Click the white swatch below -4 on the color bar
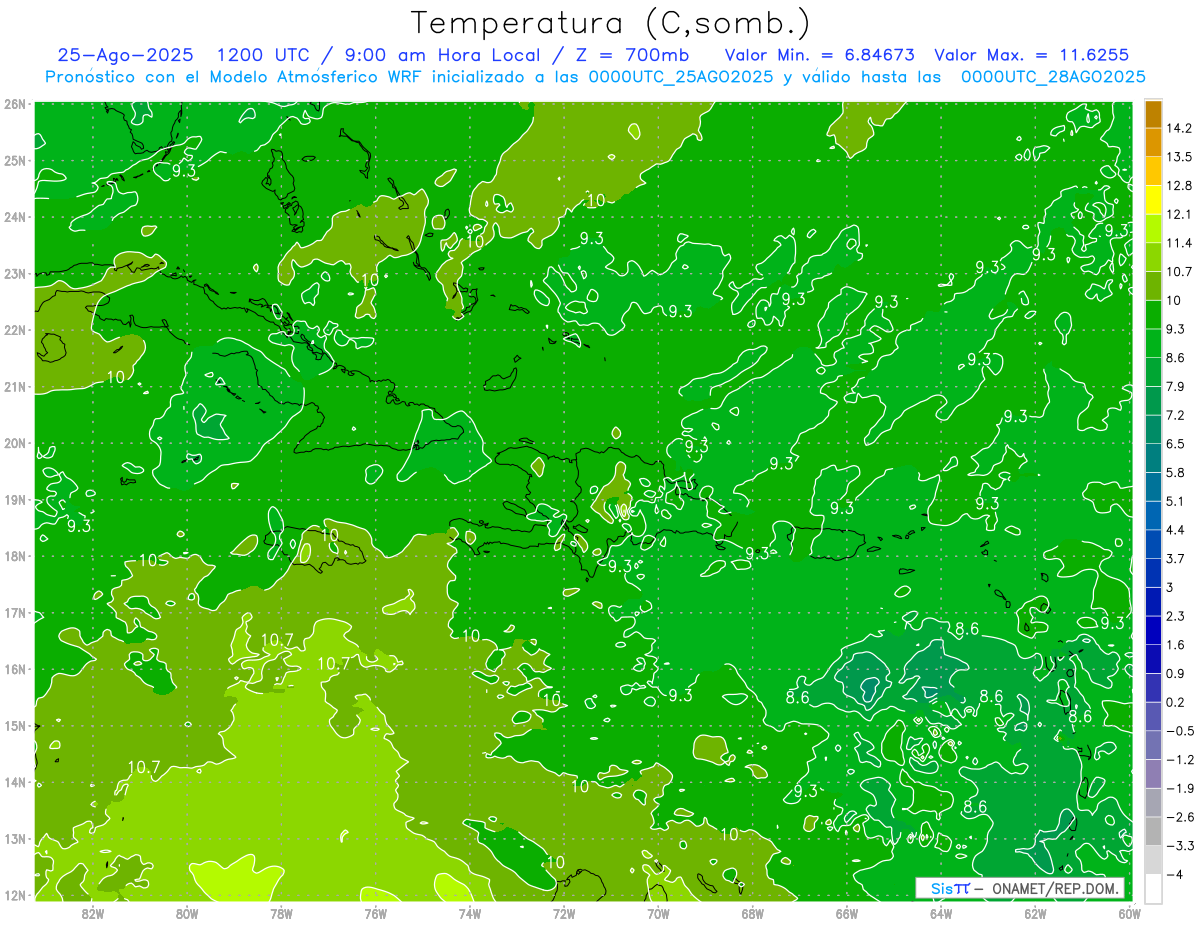The height and width of the screenshot is (927, 1200). (x=1153, y=888)
